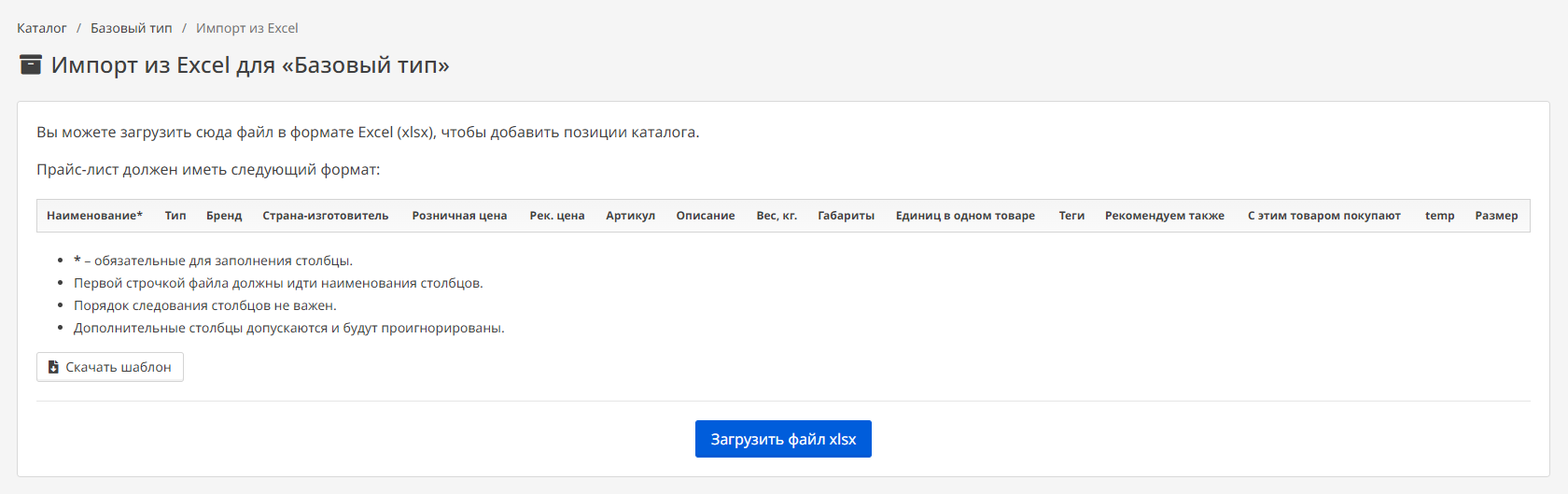Click the intro text Вы можете загрузить сюда файл
The height and width of the screenshot is (494, 1568).
(368, 133)
